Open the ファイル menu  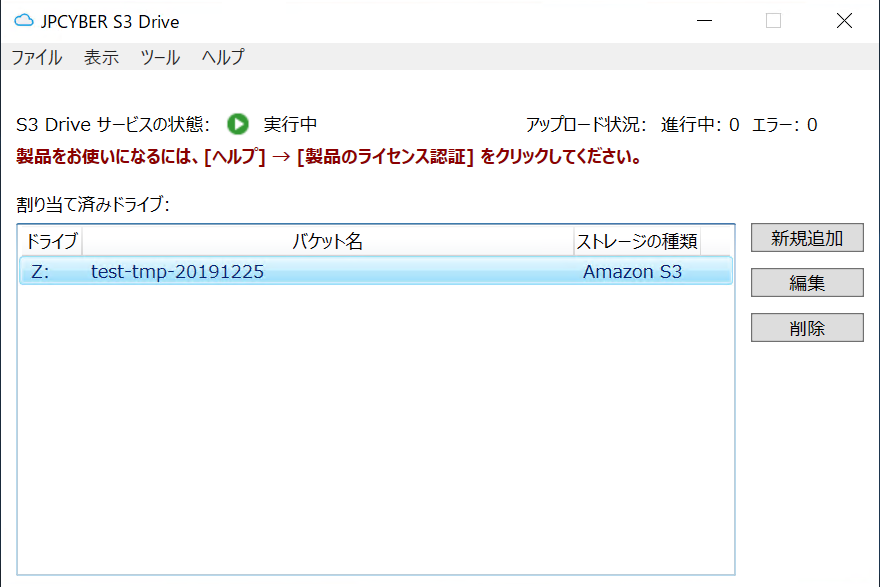[37, 58]
